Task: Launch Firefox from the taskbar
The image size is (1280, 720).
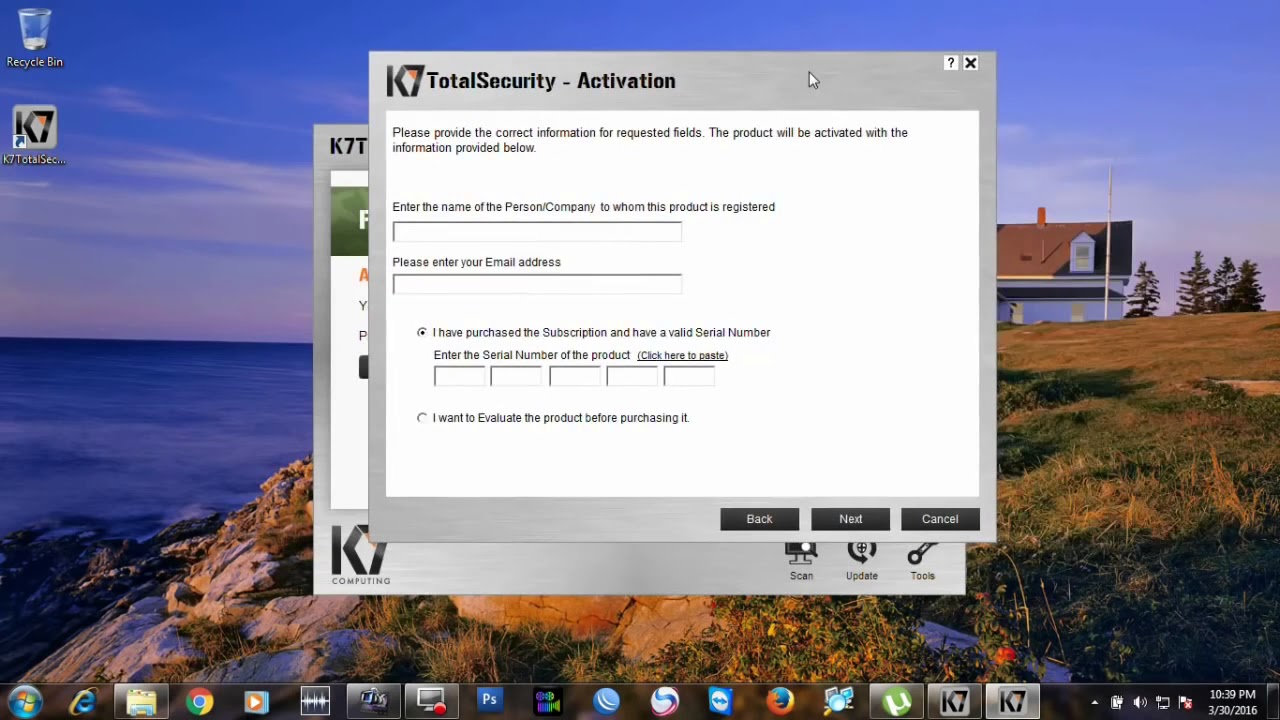Action: click(x=779, y=702)
